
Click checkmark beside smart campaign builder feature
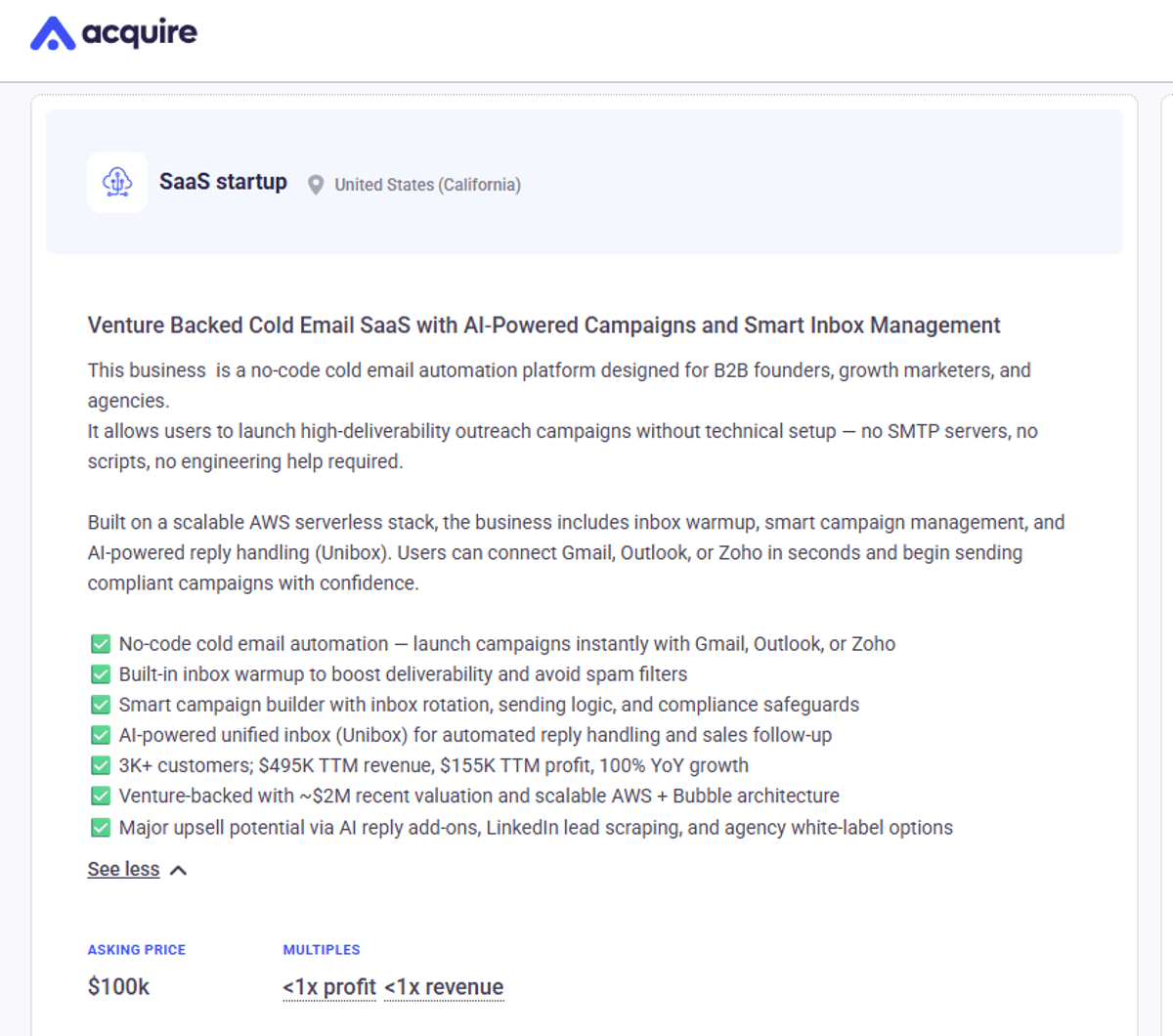tap(101, 704)
